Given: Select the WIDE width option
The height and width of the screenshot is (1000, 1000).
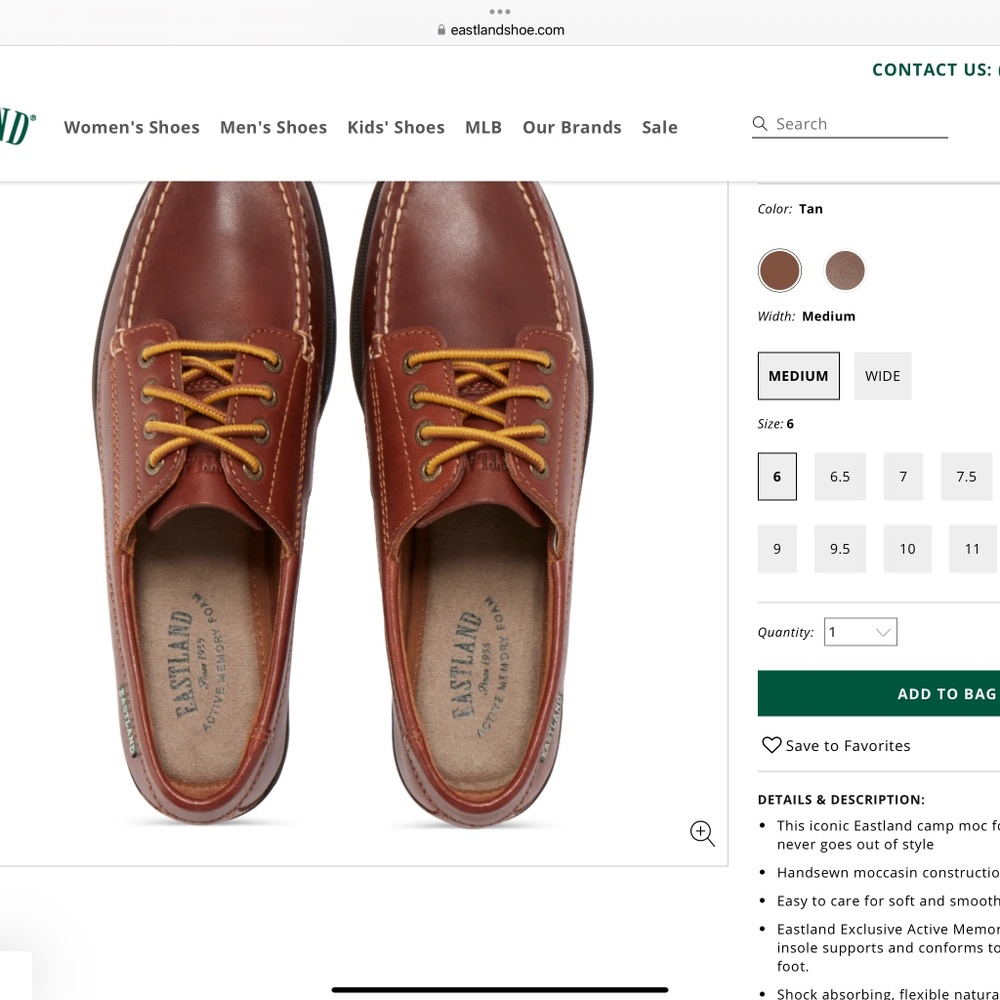Looking at the screenshot, I should 882,376.
